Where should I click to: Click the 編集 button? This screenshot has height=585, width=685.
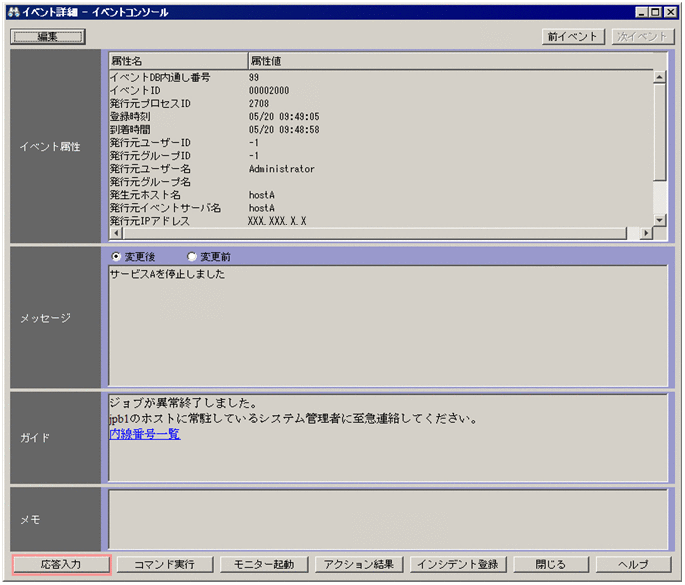(48, 37)
